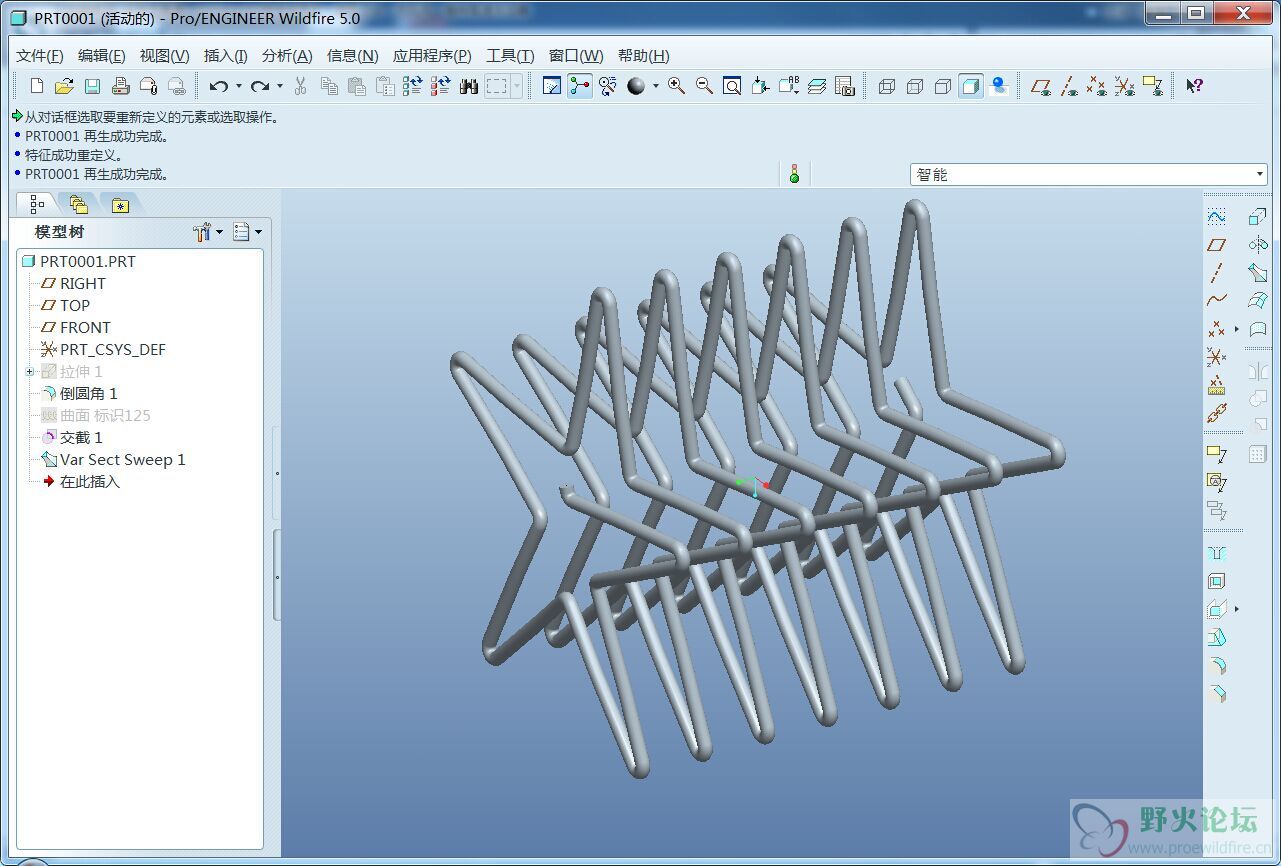
Task: Switch to the Folder Browser navigator tab
Action: [79, 205]
